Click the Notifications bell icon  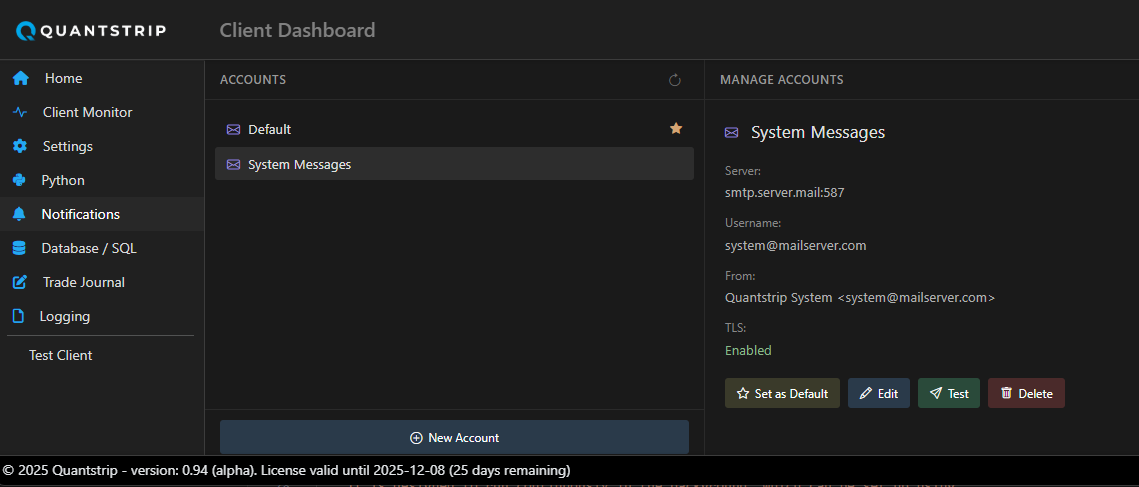point(19,214)
